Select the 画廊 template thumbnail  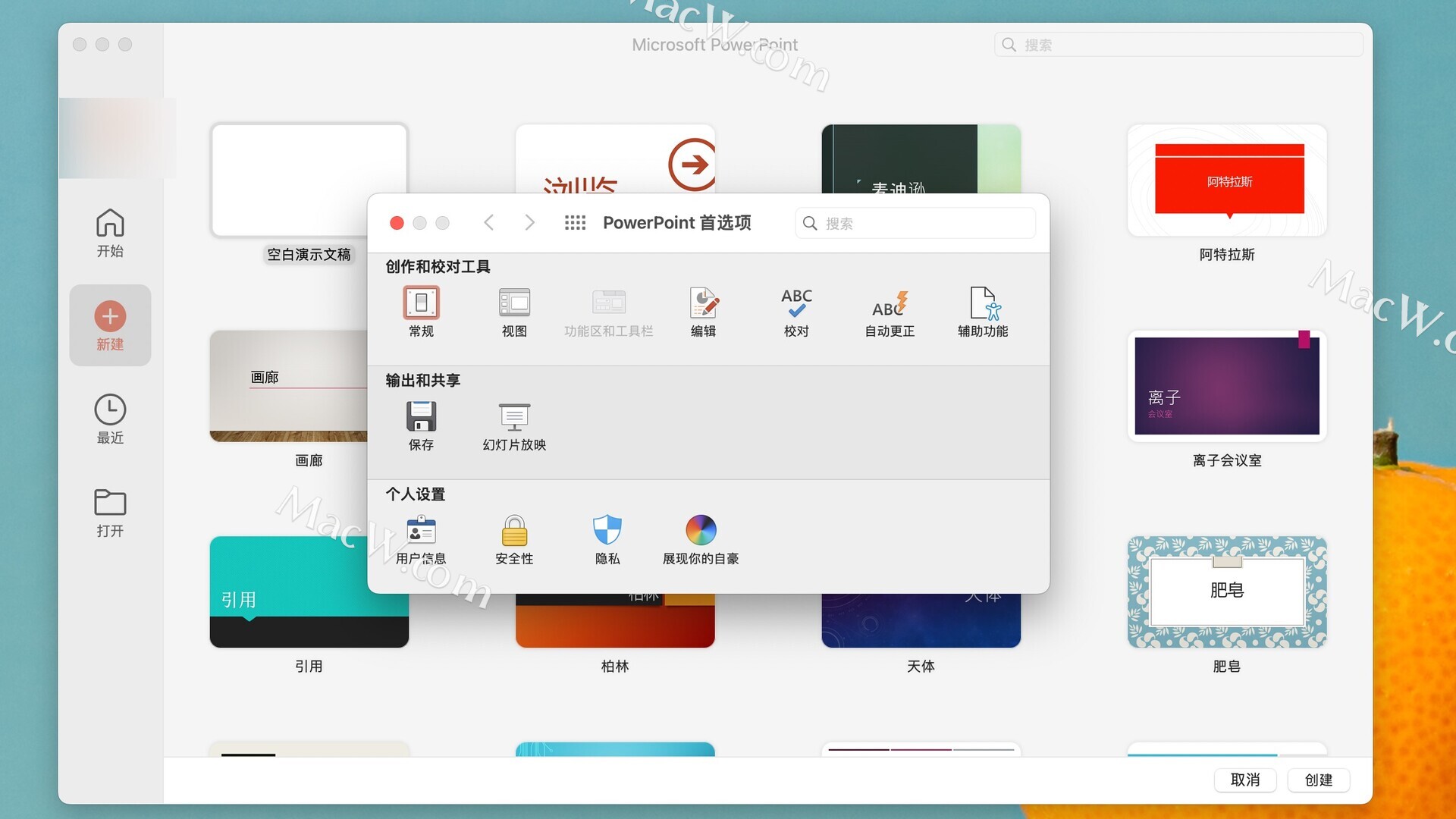[x=288, y=386]
